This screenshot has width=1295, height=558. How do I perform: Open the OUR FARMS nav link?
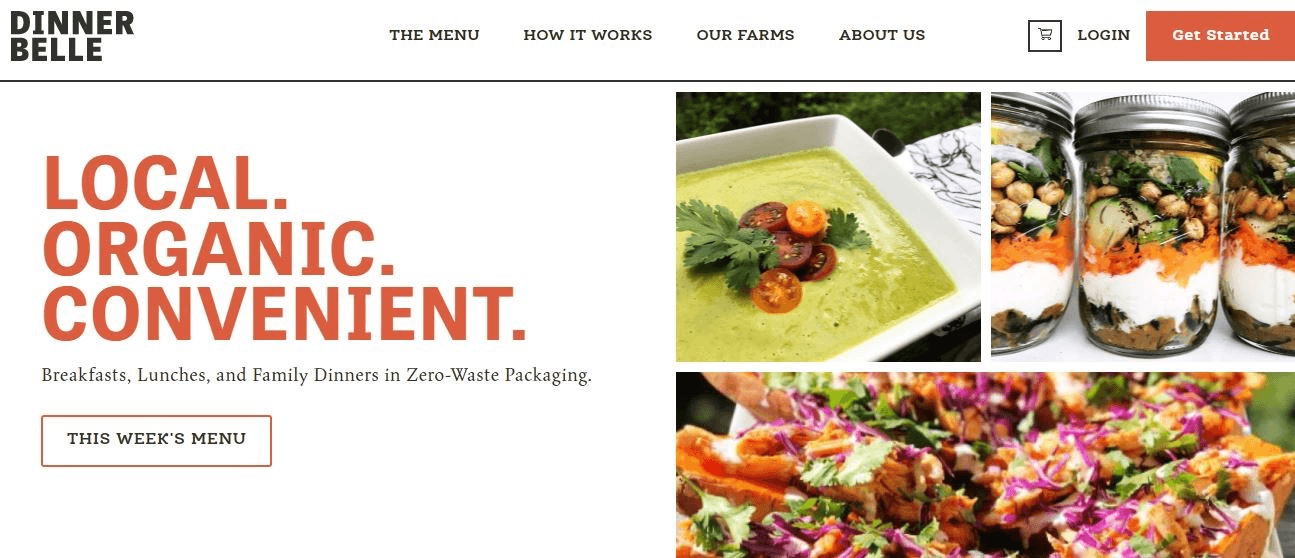pos(745,35)
